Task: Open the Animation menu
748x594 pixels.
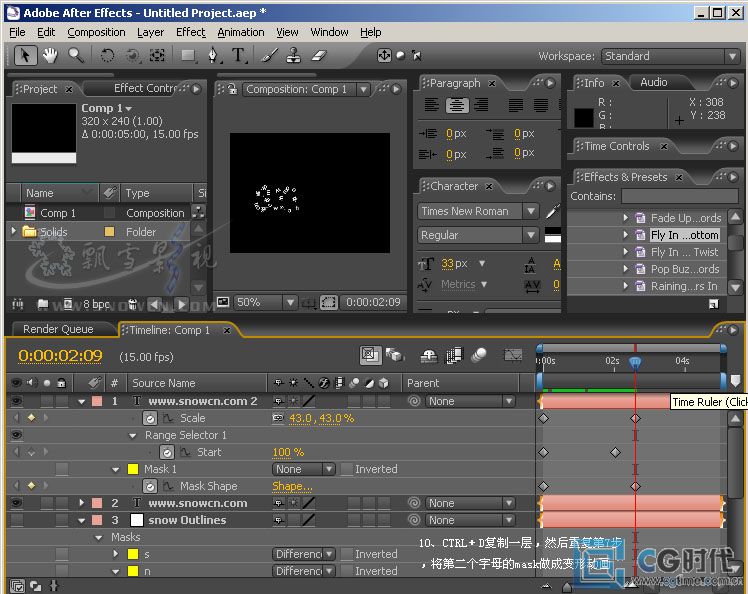Action: coord(240,32)
